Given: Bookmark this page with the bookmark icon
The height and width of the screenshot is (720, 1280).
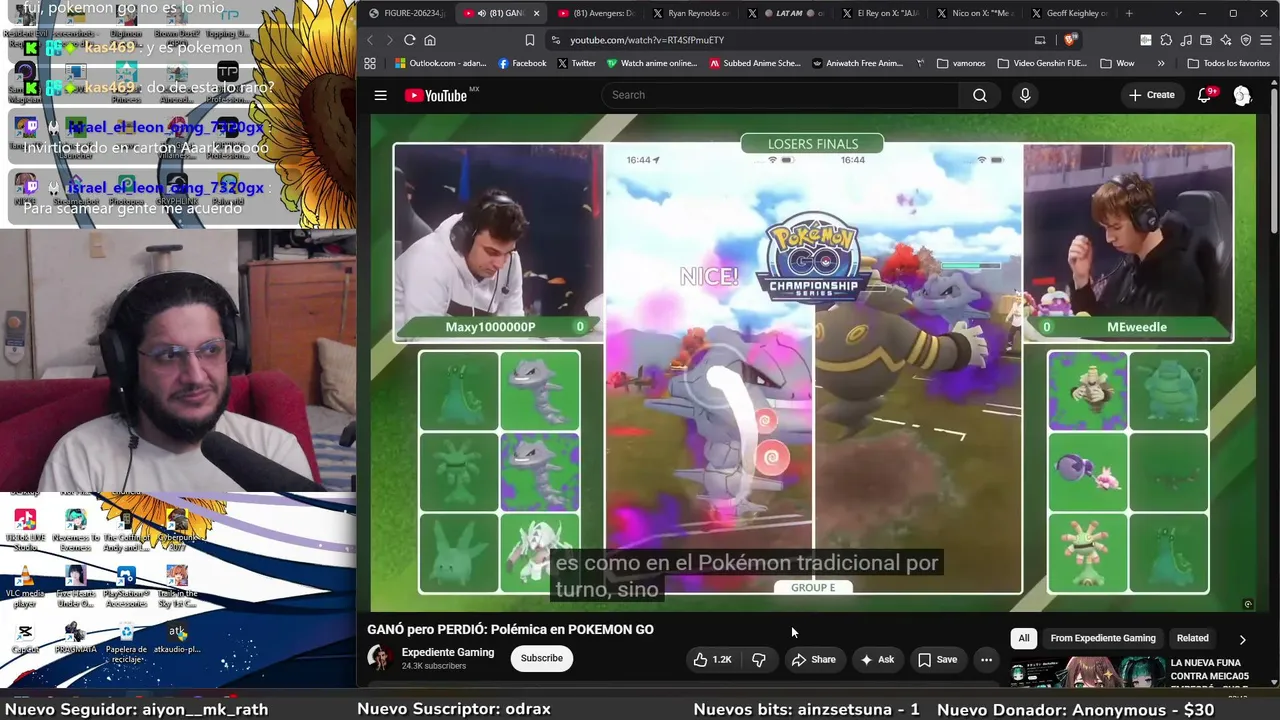Looking at the screenshot, I should pos(530,40).
